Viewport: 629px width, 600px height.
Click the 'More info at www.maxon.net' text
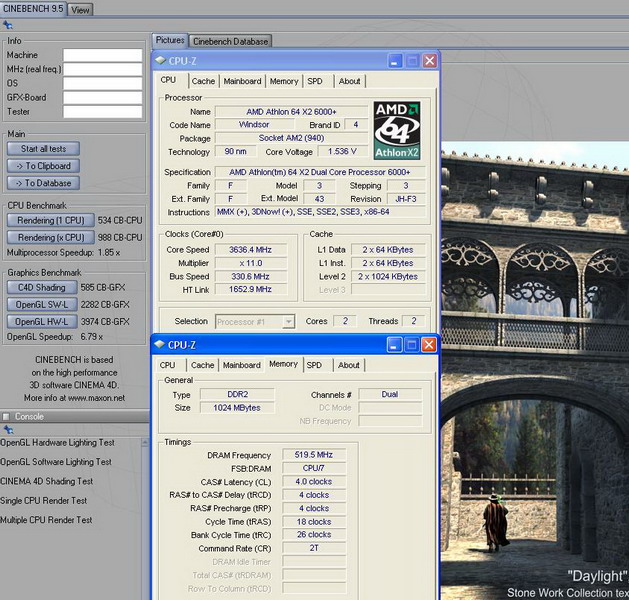pos(74,398)
